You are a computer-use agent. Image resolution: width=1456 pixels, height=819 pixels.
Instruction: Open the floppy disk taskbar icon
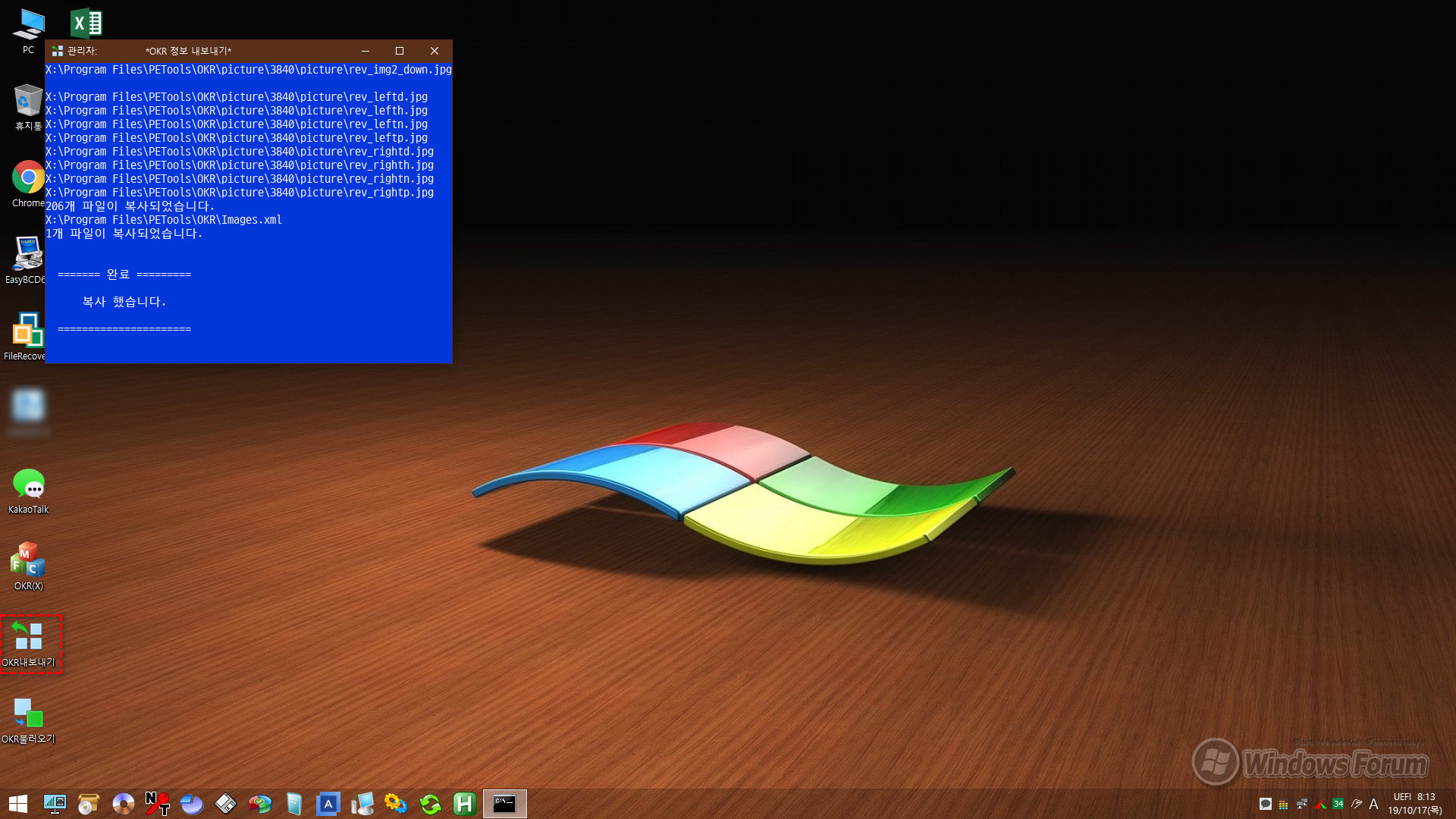(x=225, y=804)
